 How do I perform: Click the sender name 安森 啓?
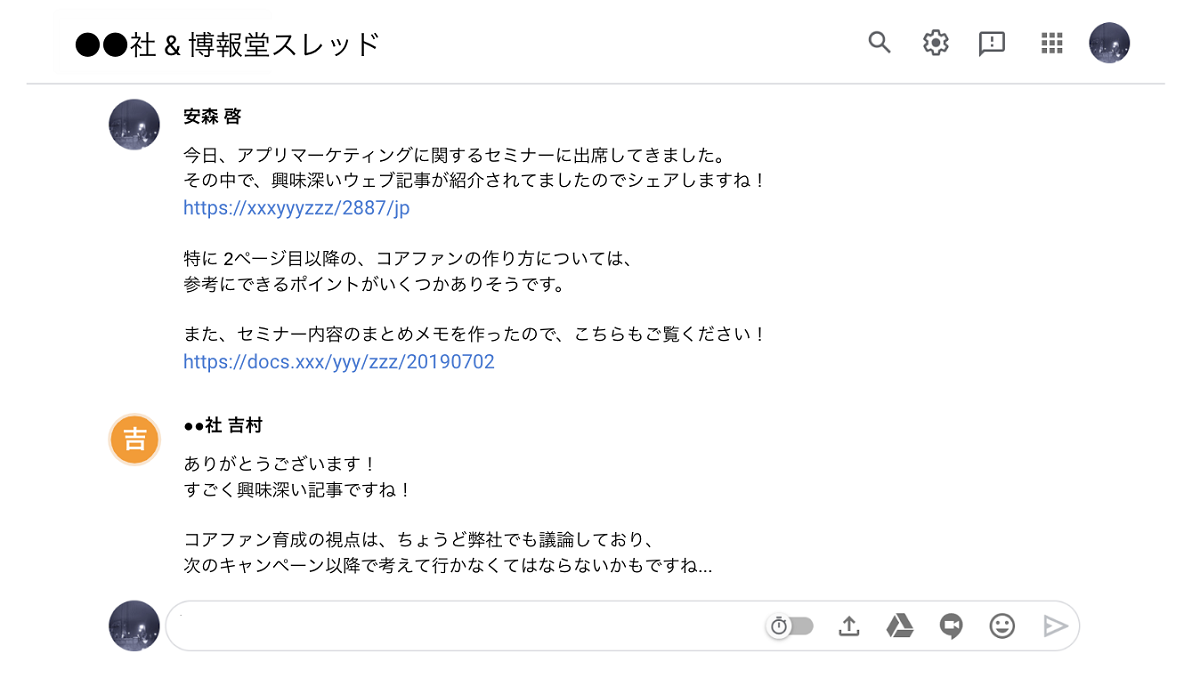[x=212, y=116]
